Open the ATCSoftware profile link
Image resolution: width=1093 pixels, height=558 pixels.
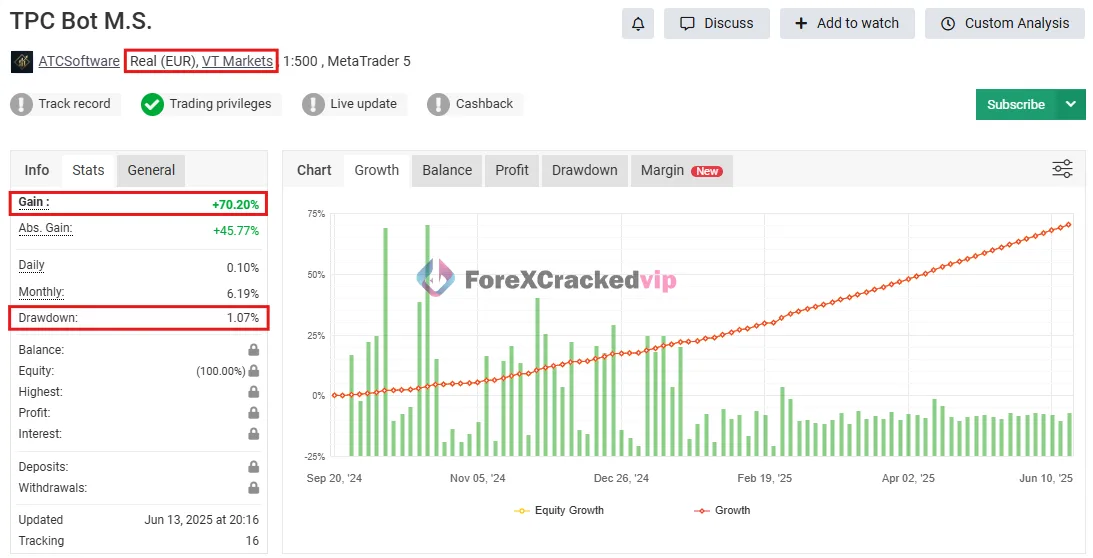(79, 61)
